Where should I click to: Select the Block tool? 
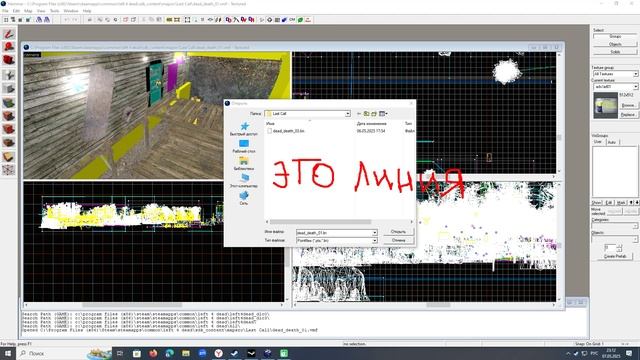(x=9, y=89)
